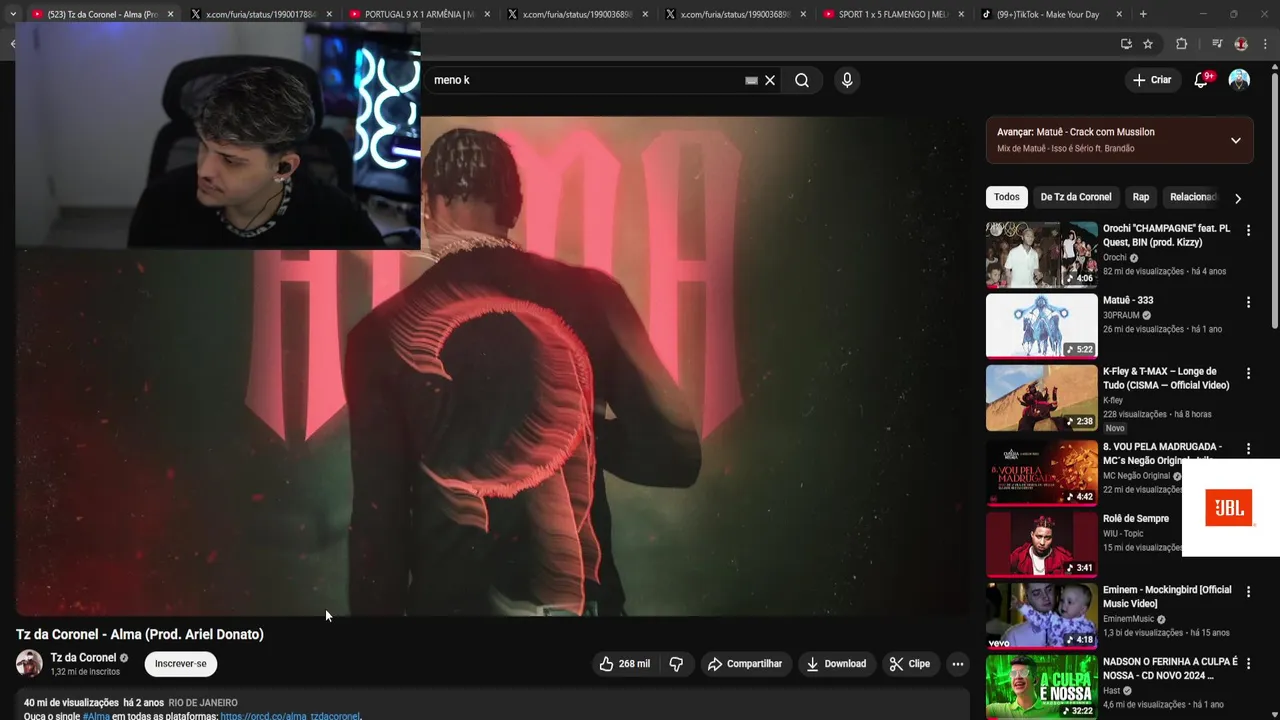Open K-Fley & T-MAX Longe de Tudo thumbnail
This screenshot has width=1280, height=720.
coord(1041,397)
